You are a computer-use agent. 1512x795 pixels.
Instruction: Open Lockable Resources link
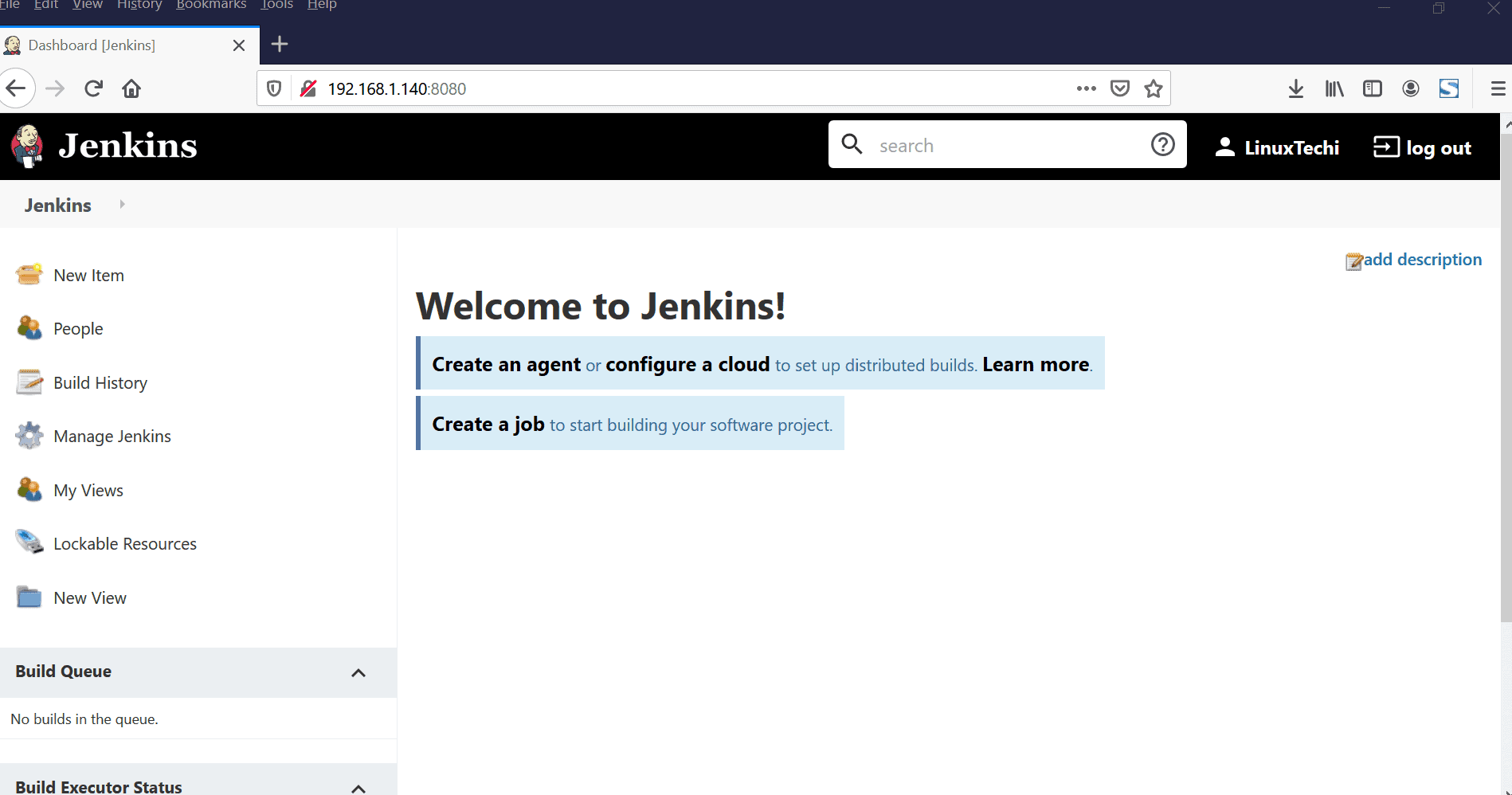click(x=125, y=544)
